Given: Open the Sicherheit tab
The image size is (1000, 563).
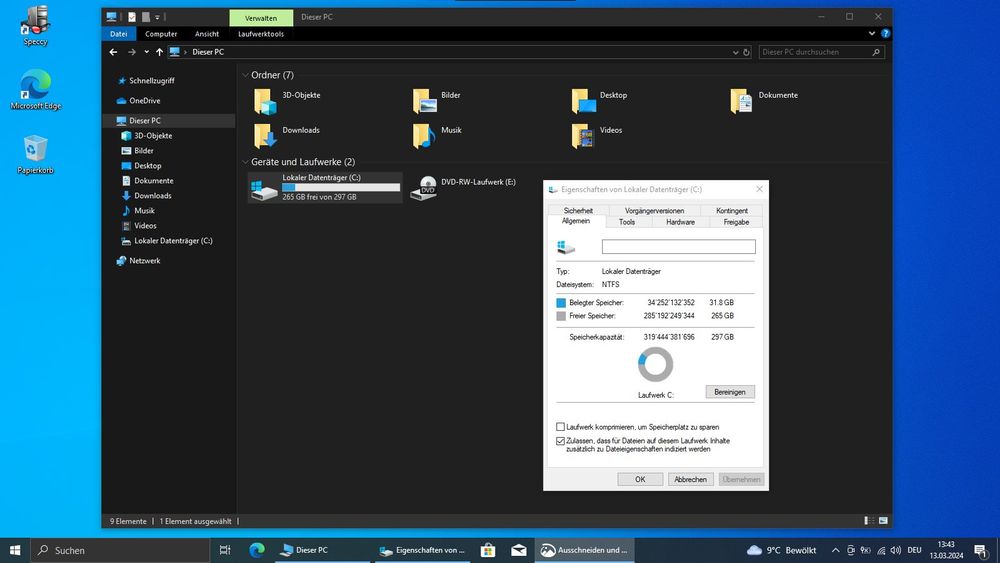Looking at the screenshot, I should point(578,210).
